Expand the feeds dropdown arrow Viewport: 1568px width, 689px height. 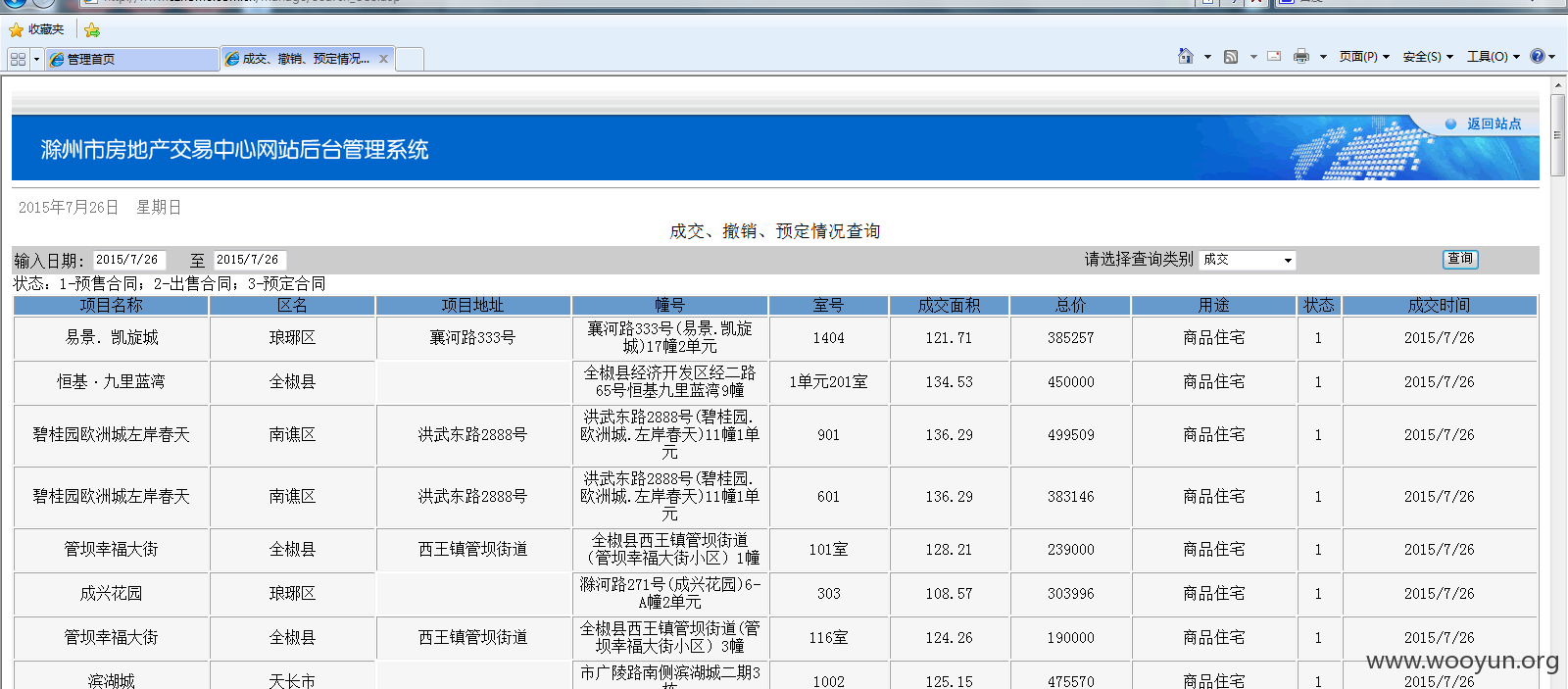[1253, 57]
